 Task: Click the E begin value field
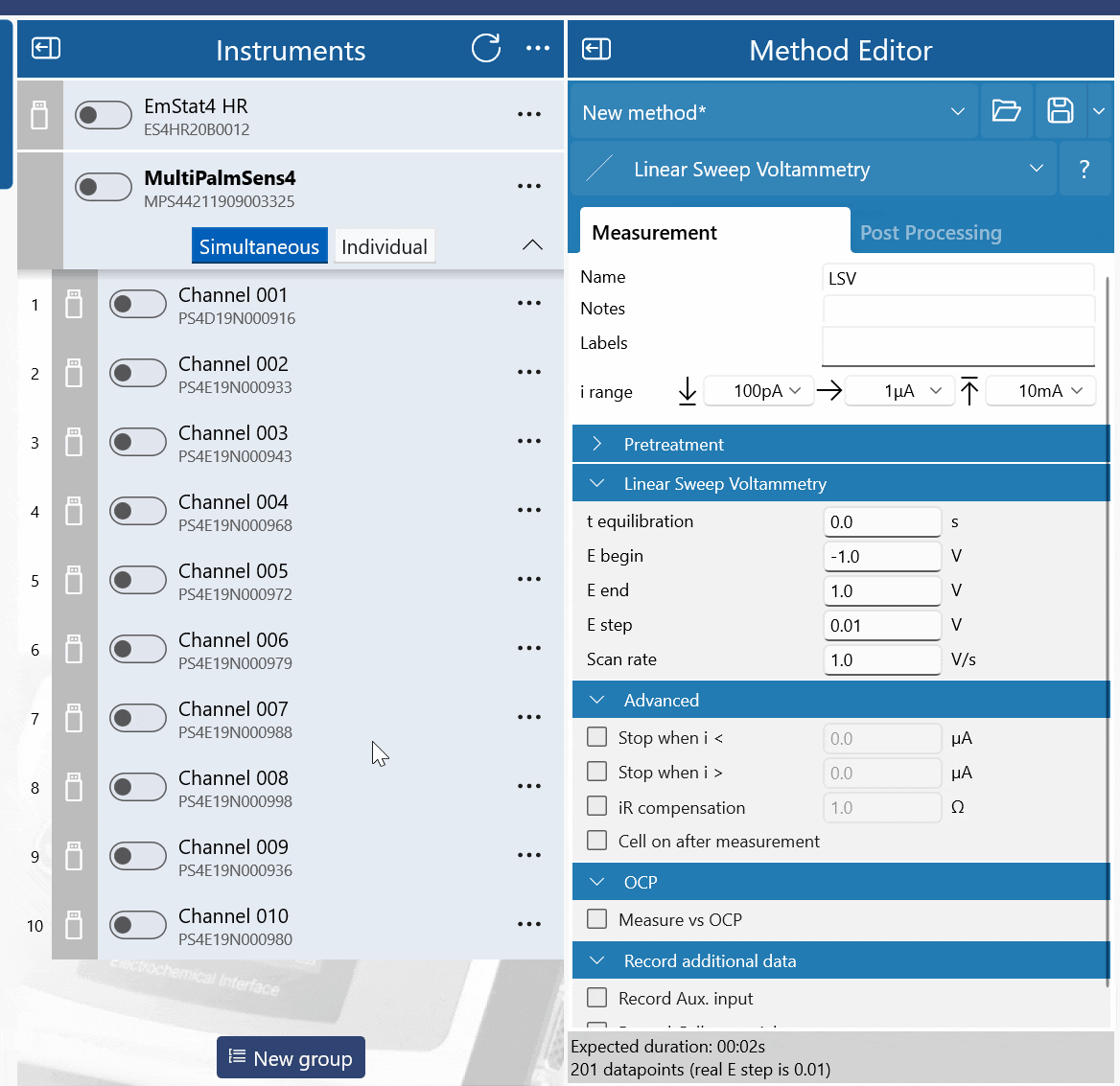click(882, 556)
